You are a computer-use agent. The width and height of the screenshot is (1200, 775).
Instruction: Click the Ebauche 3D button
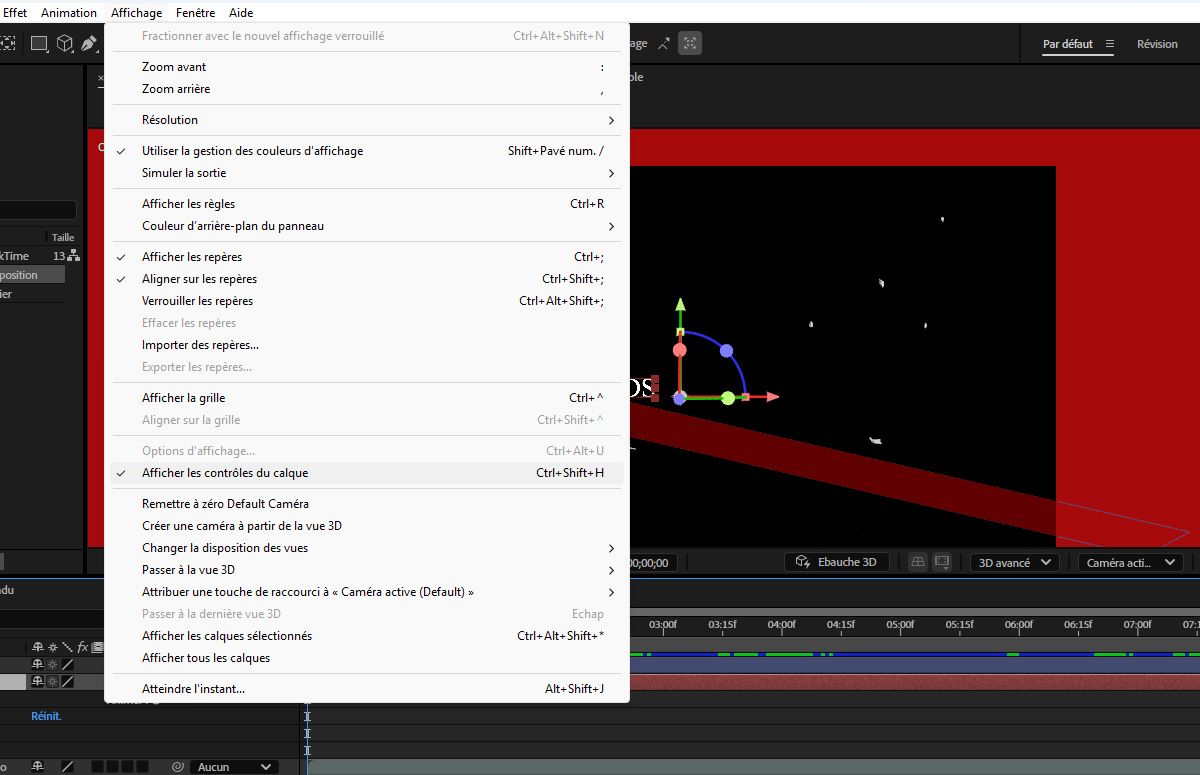click(x=836, y=563)
